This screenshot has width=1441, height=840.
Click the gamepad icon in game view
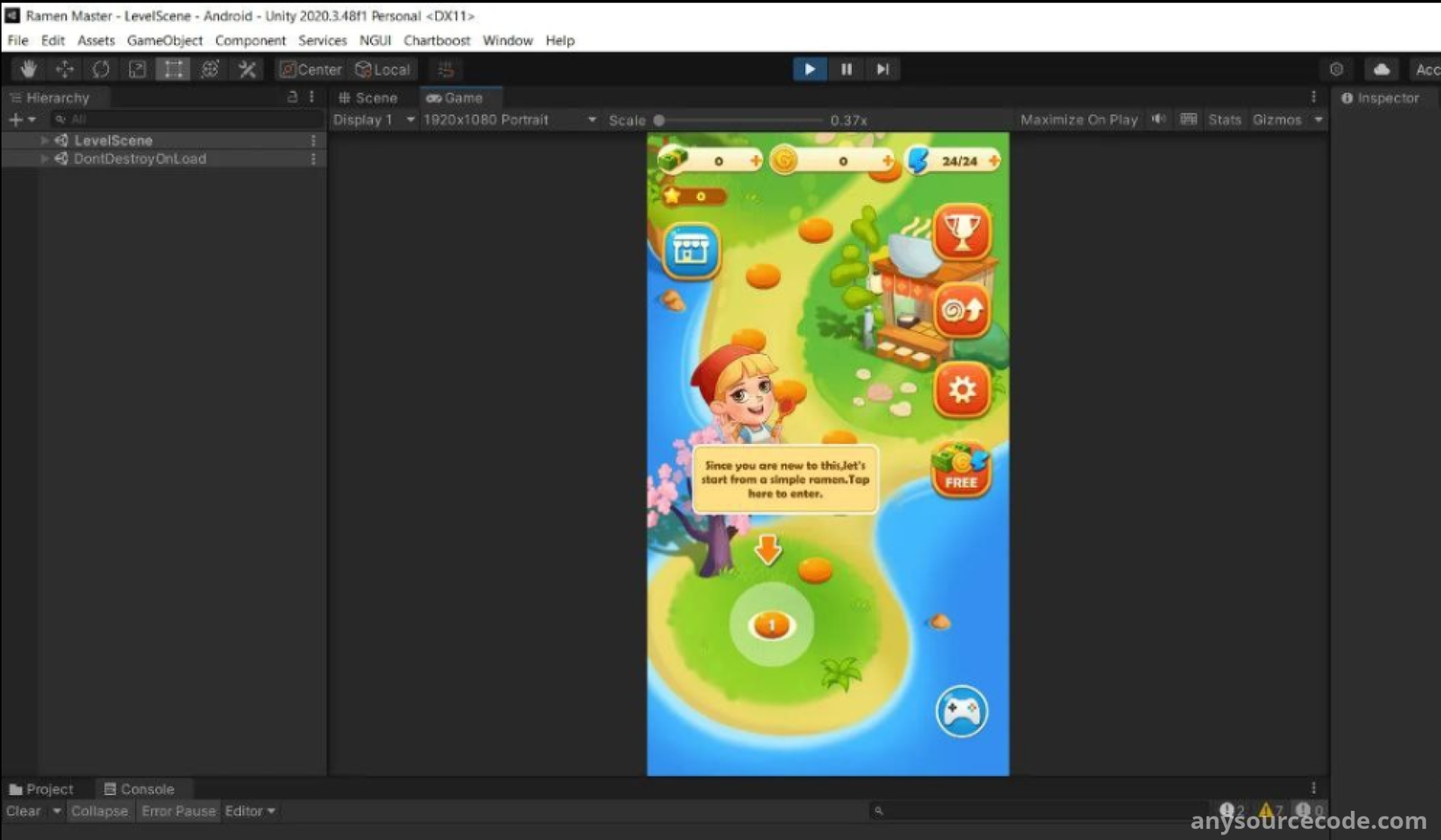961,711
